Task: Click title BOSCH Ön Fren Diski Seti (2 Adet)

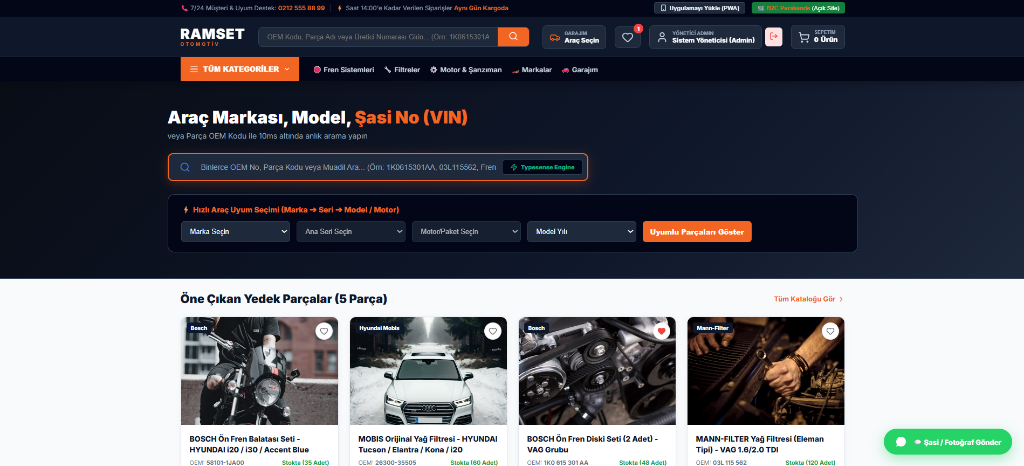Action: pos(592,444)
